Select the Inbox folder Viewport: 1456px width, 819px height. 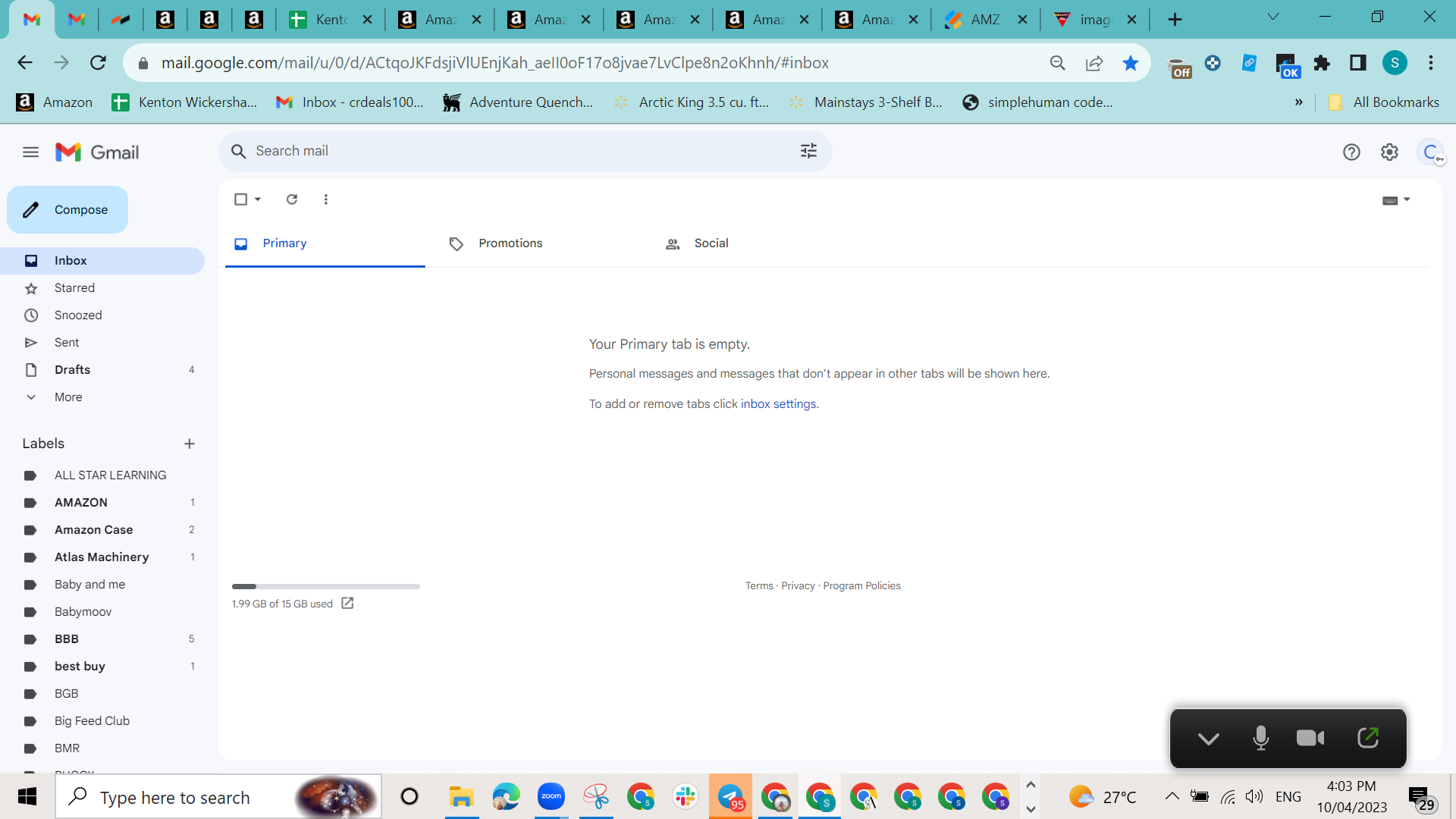point(102,261)
